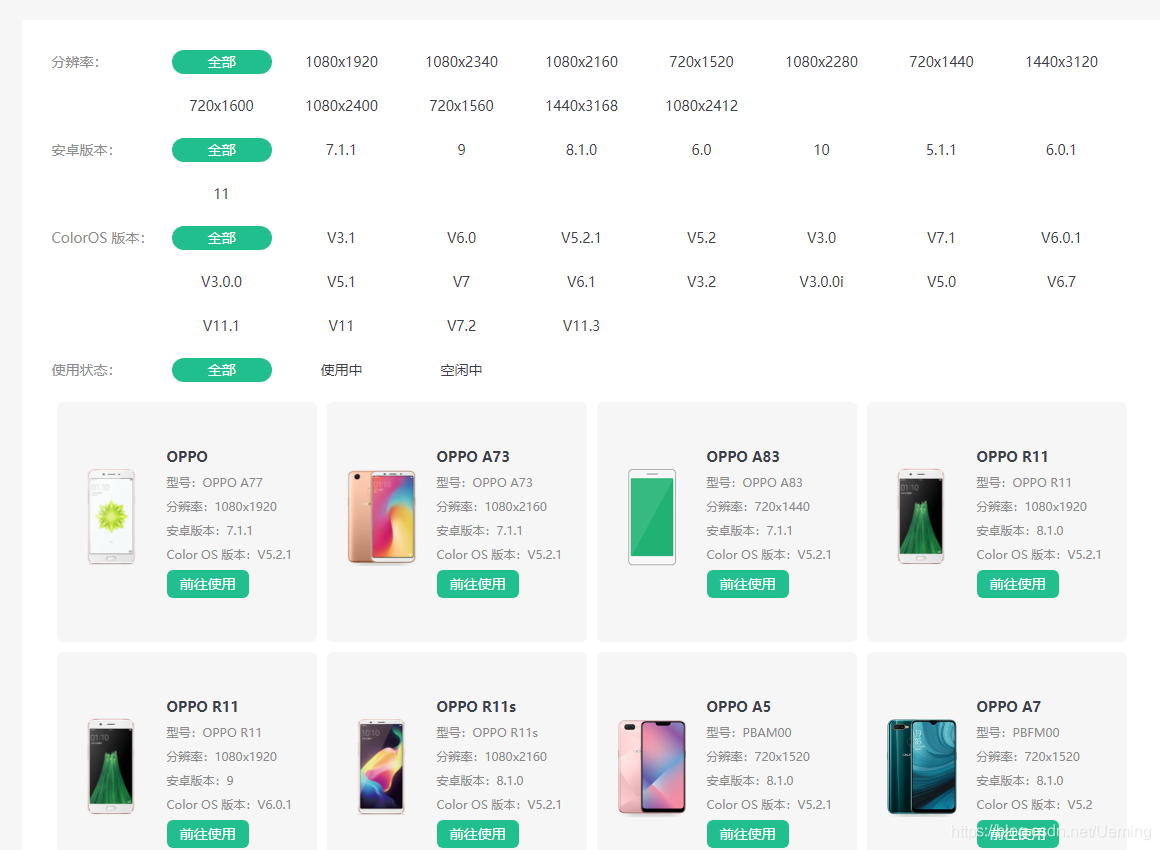Open the OPPO R11s phone image
The width and height of the screenshot is (1160, 850).
381,766
